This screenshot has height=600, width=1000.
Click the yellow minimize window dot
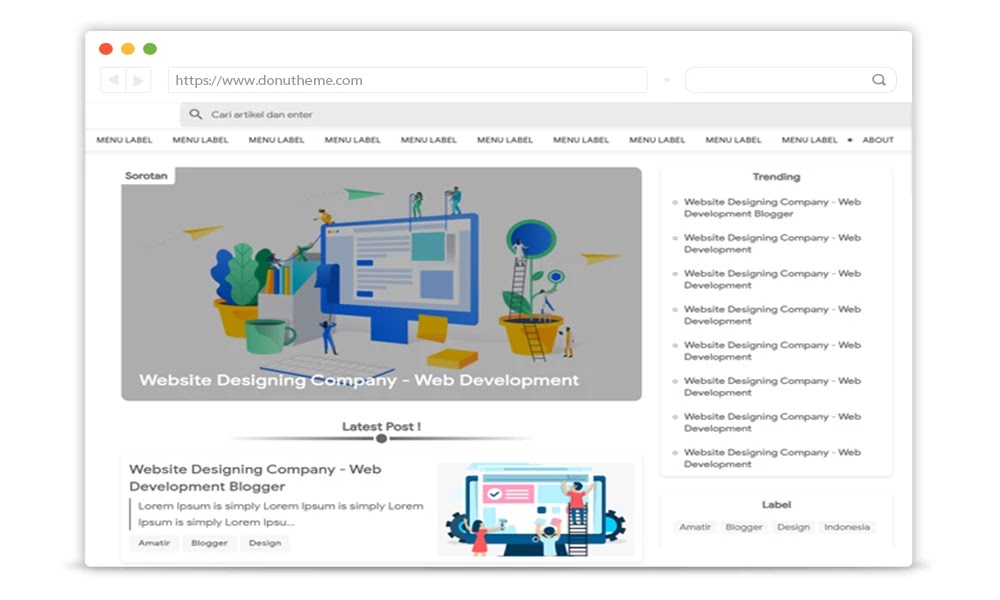coord(128,49)
